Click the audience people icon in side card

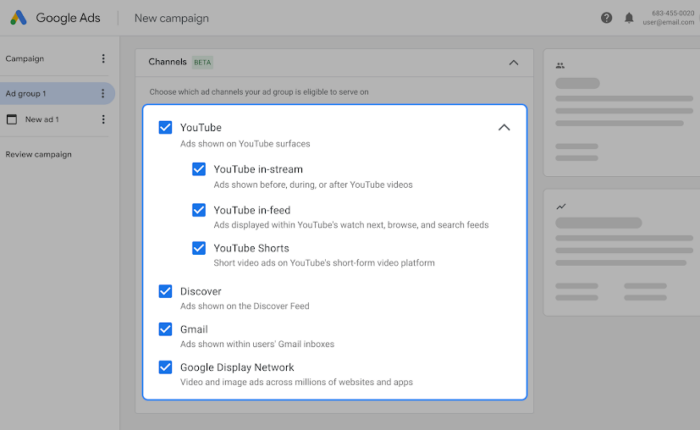[x=560, y=65]
